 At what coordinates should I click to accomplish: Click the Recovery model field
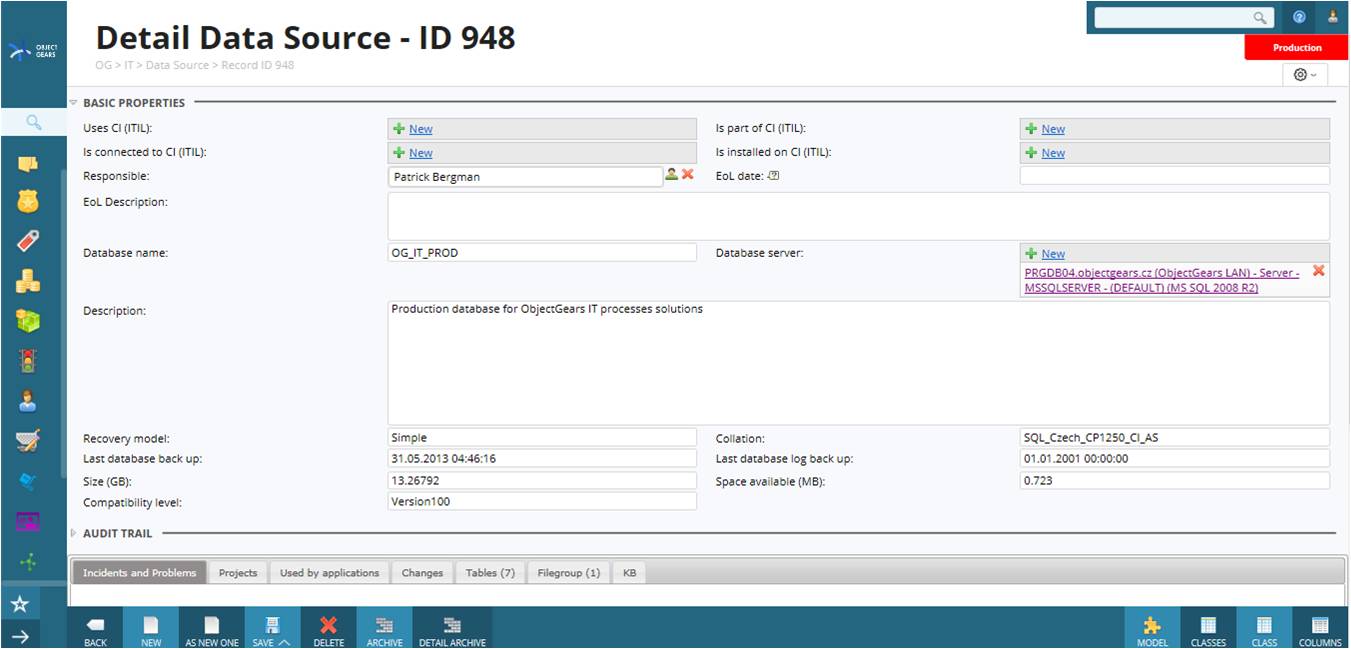542,438
